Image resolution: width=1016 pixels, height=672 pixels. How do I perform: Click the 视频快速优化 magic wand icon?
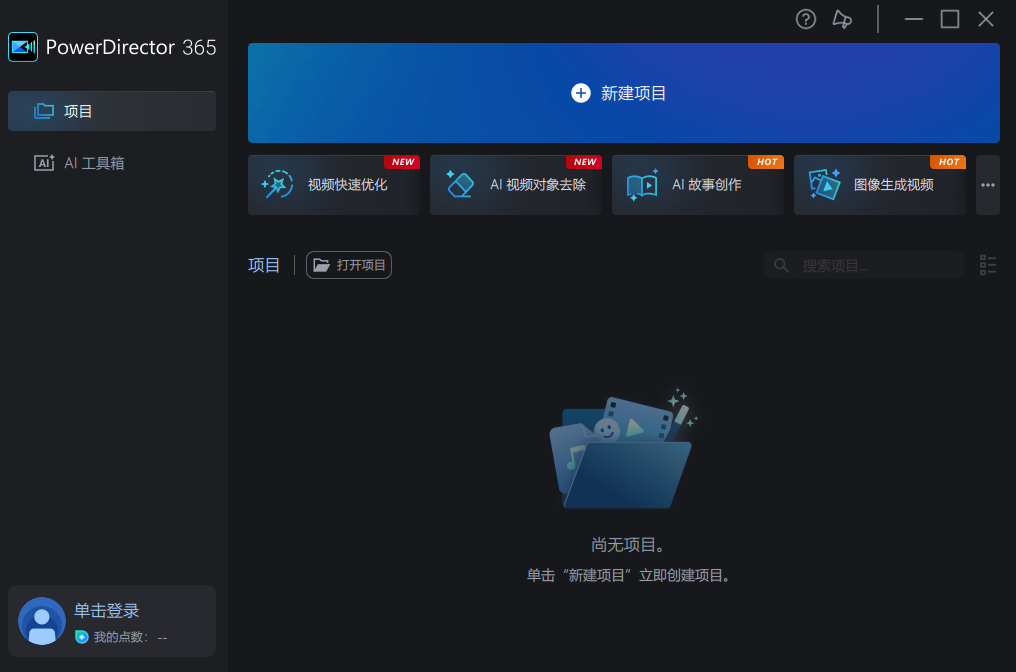277,185
